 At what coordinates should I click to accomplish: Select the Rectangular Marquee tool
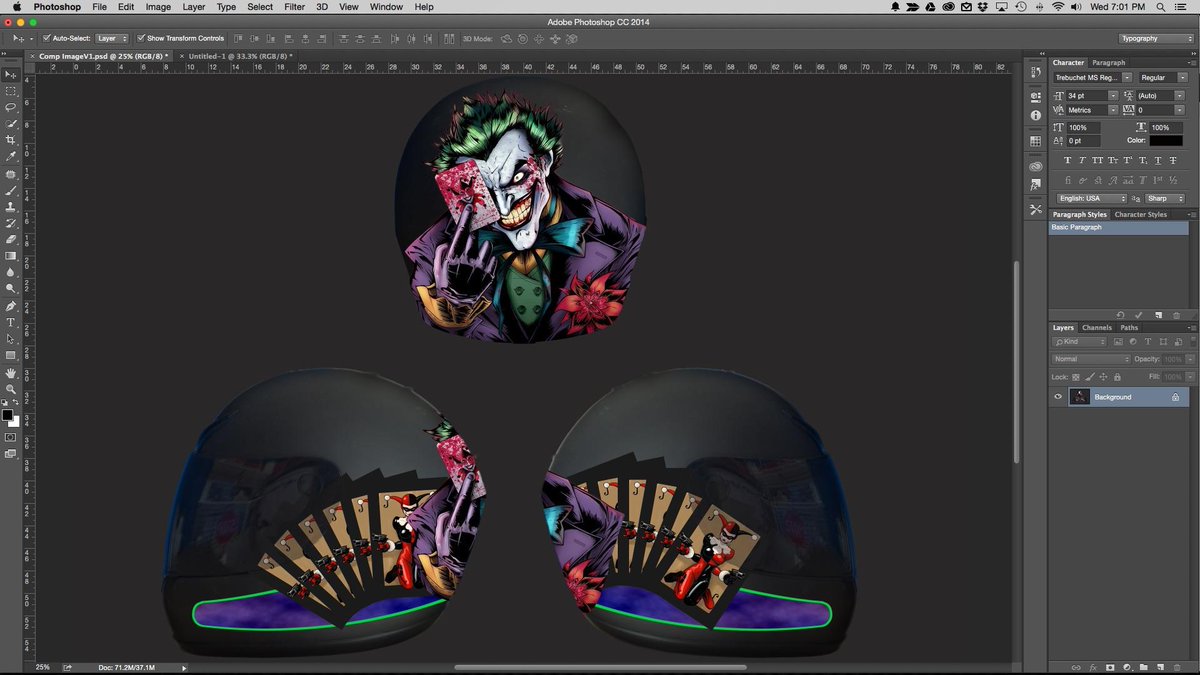click(x=11, y=91)
